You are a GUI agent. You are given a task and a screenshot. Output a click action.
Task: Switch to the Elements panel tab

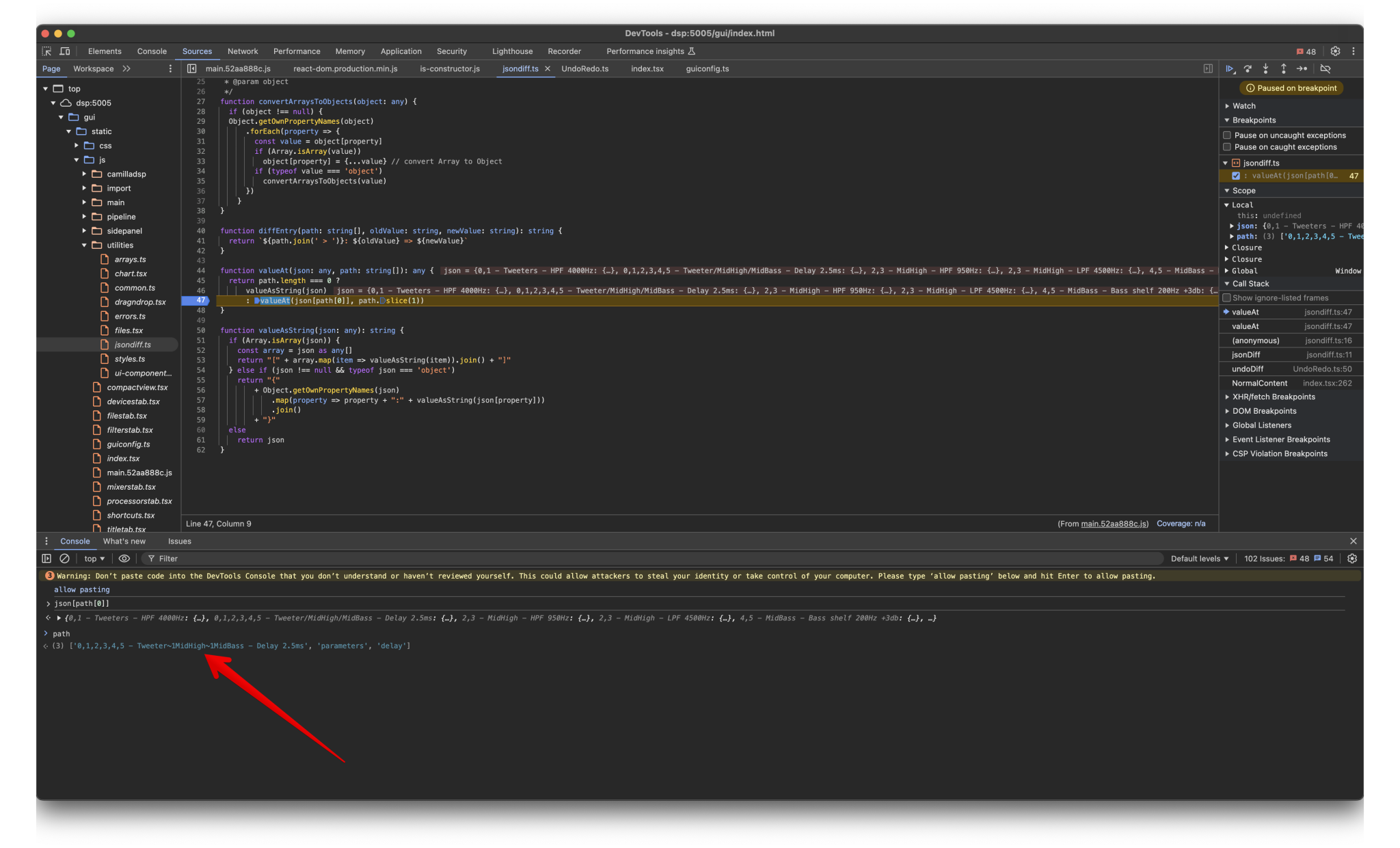coord(105,51)
